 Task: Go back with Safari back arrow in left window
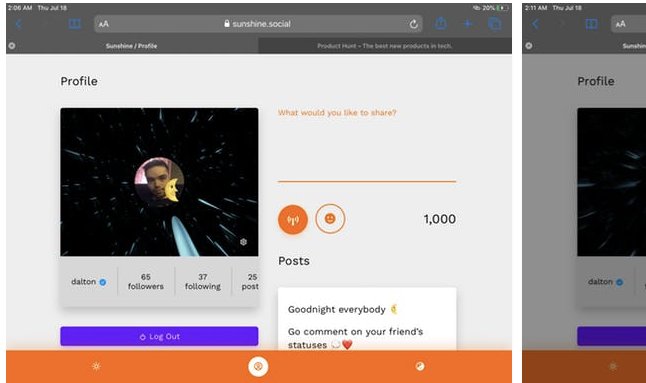(x=19, y=24)
